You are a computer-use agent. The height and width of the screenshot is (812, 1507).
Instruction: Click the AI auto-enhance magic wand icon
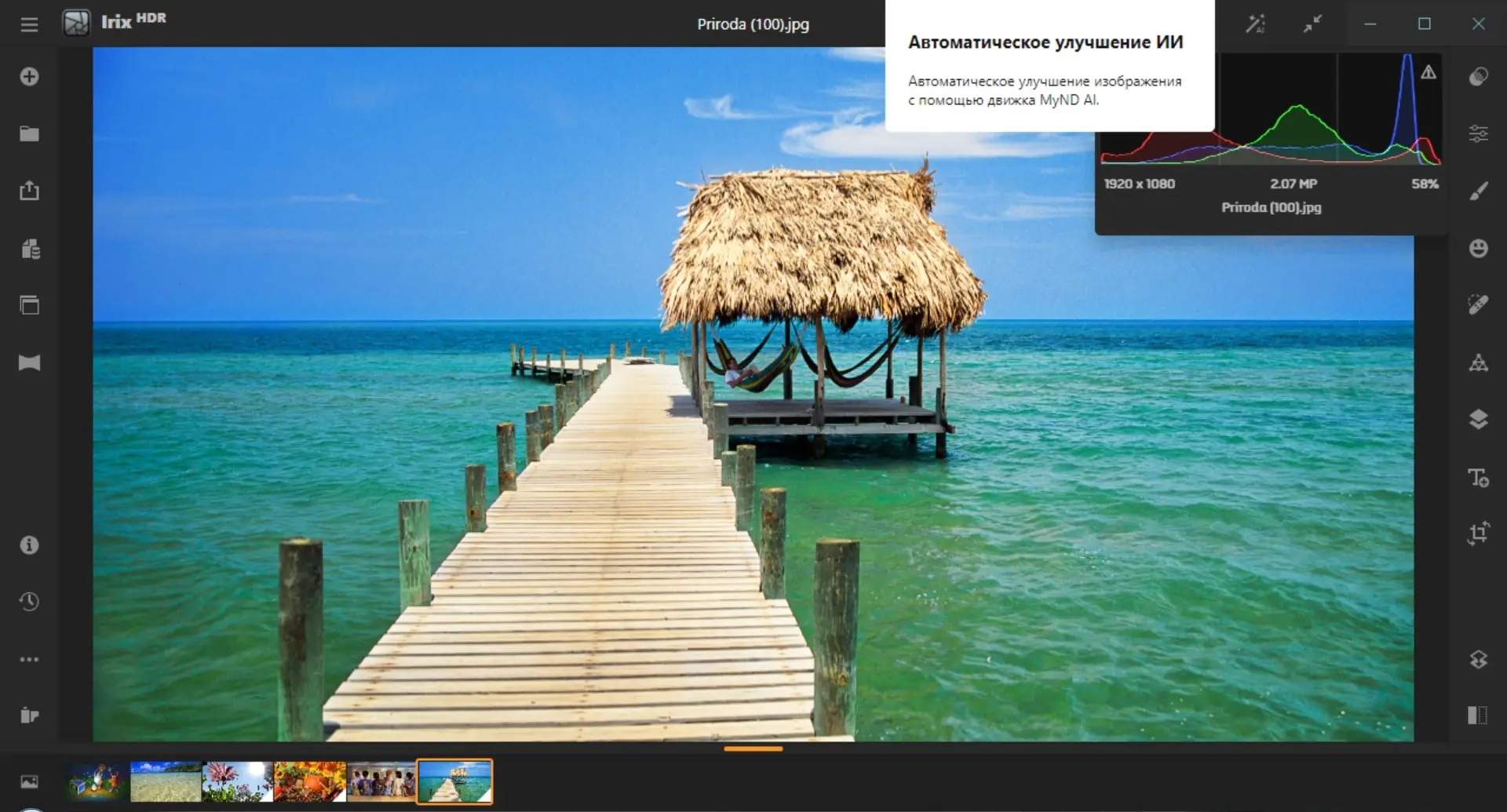[x=1255, y=24]
